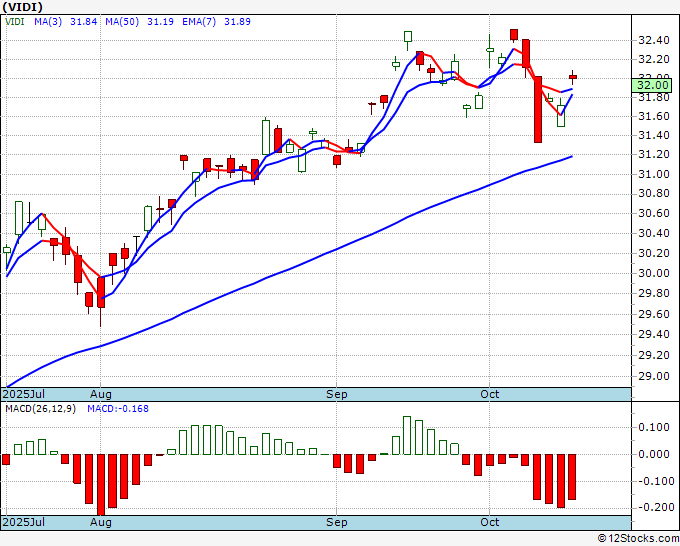
Task: Click the EMA(7) legend label
Action: tap(199, 21)
